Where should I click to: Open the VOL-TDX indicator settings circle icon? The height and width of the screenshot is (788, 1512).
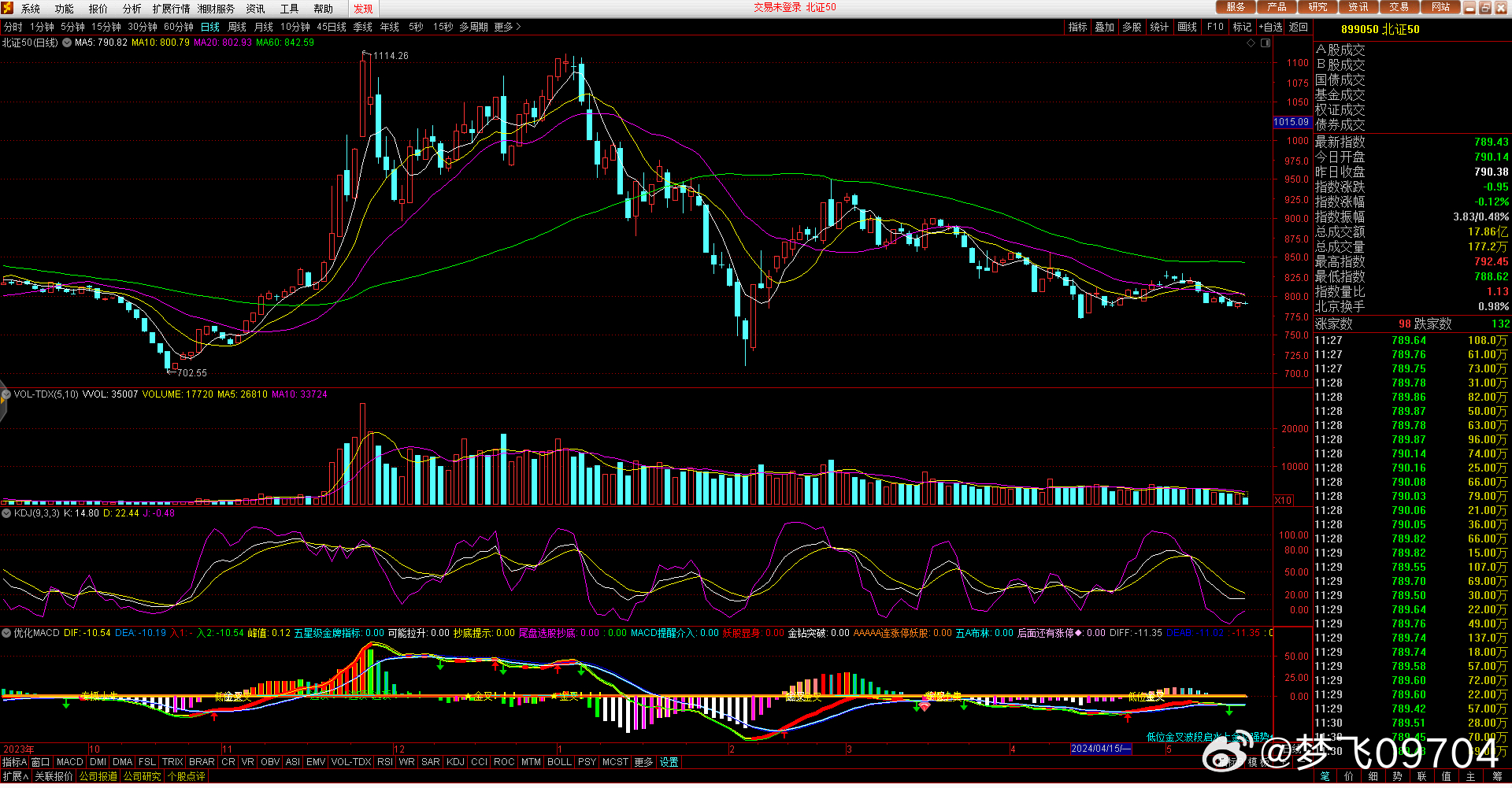pos(6,394)
